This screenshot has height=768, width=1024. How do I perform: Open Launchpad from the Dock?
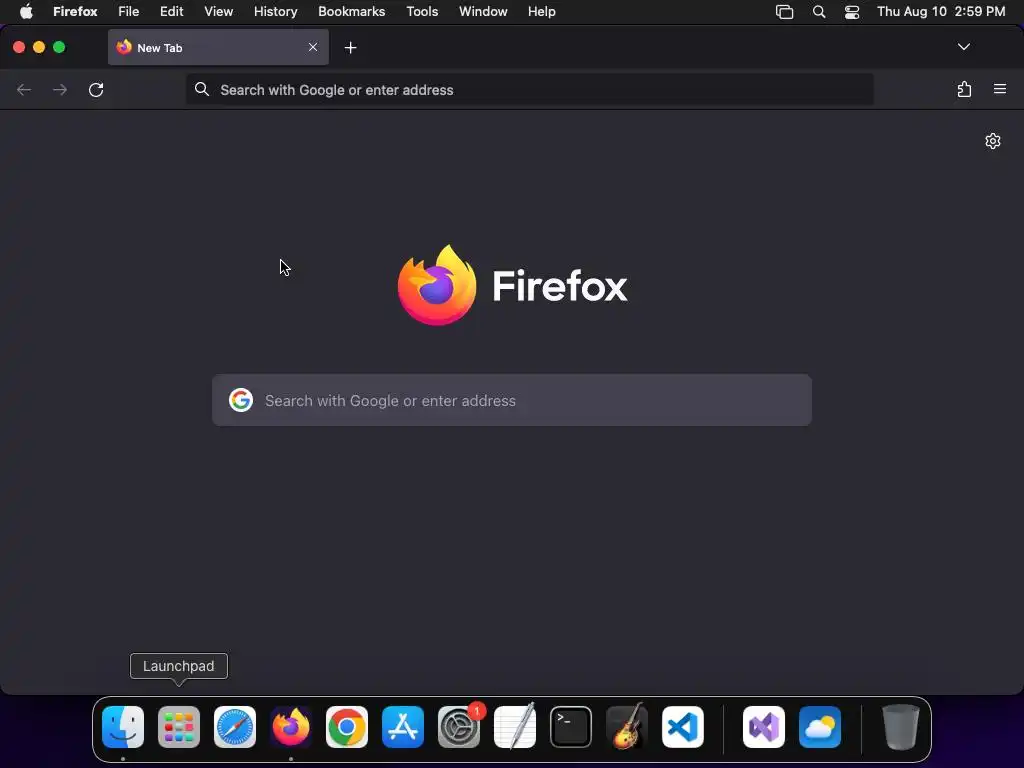pos(179,727)
